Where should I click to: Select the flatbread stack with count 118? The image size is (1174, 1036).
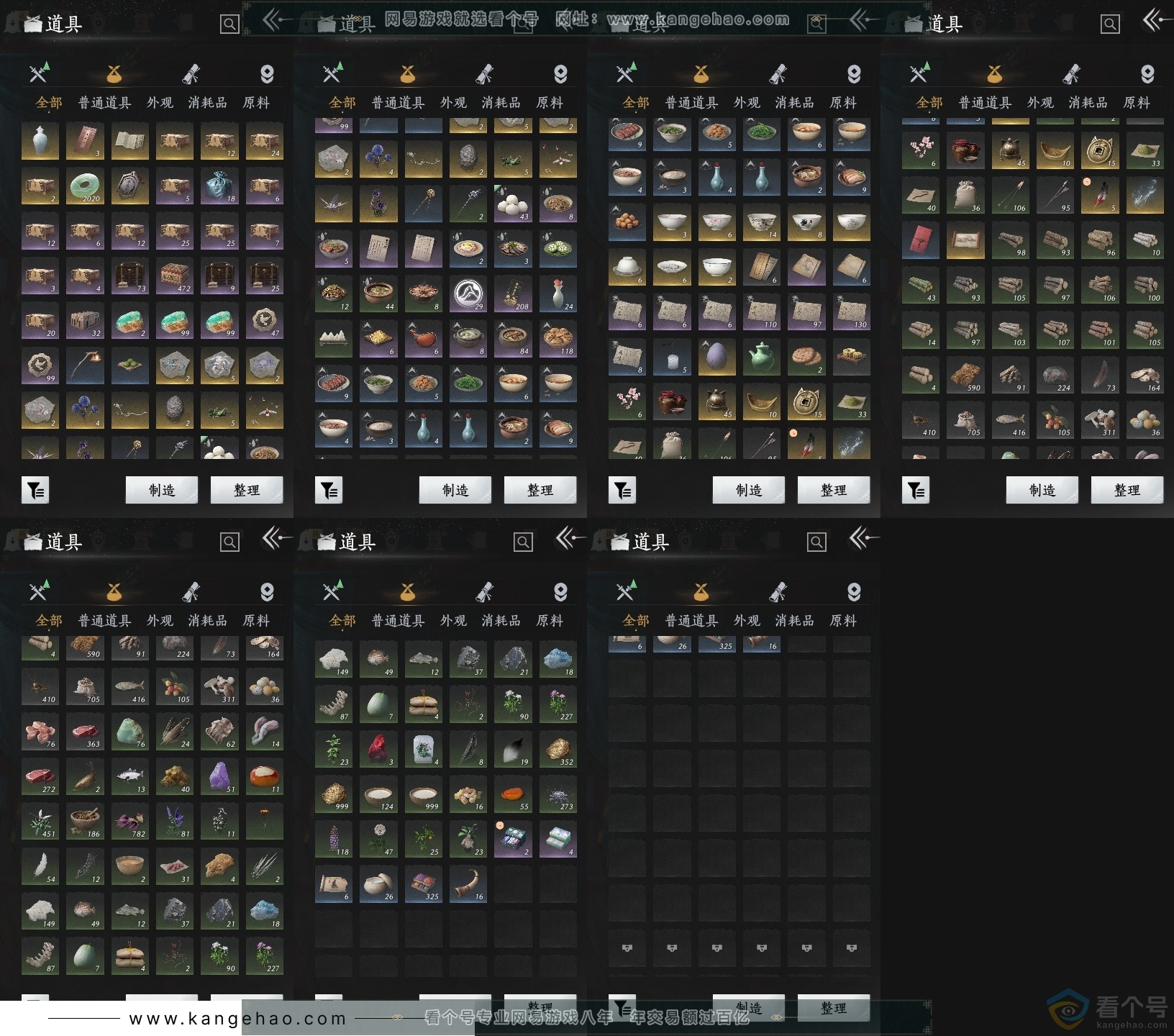coord(558,339)
